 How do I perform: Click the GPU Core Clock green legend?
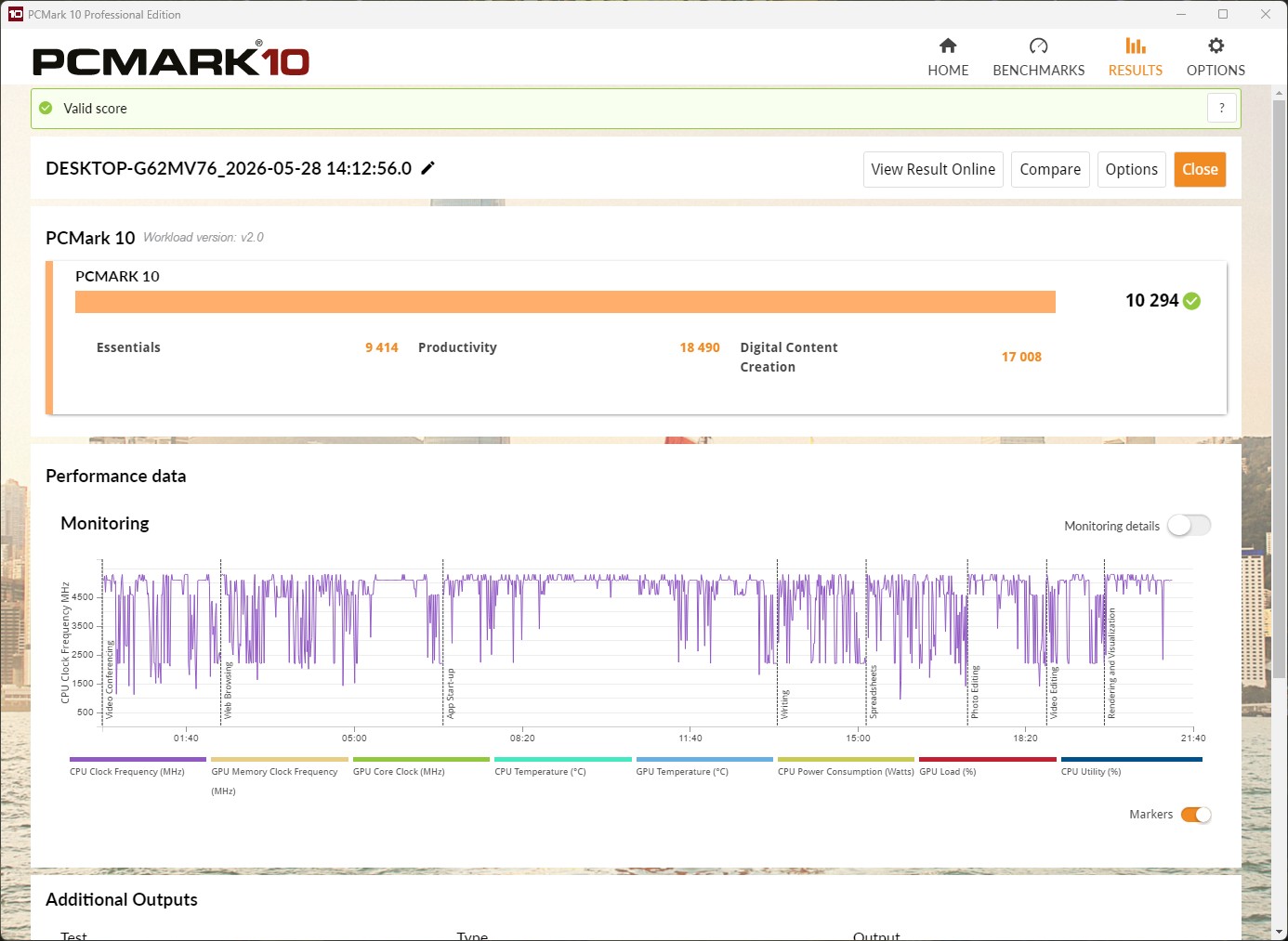pos(421,766)
